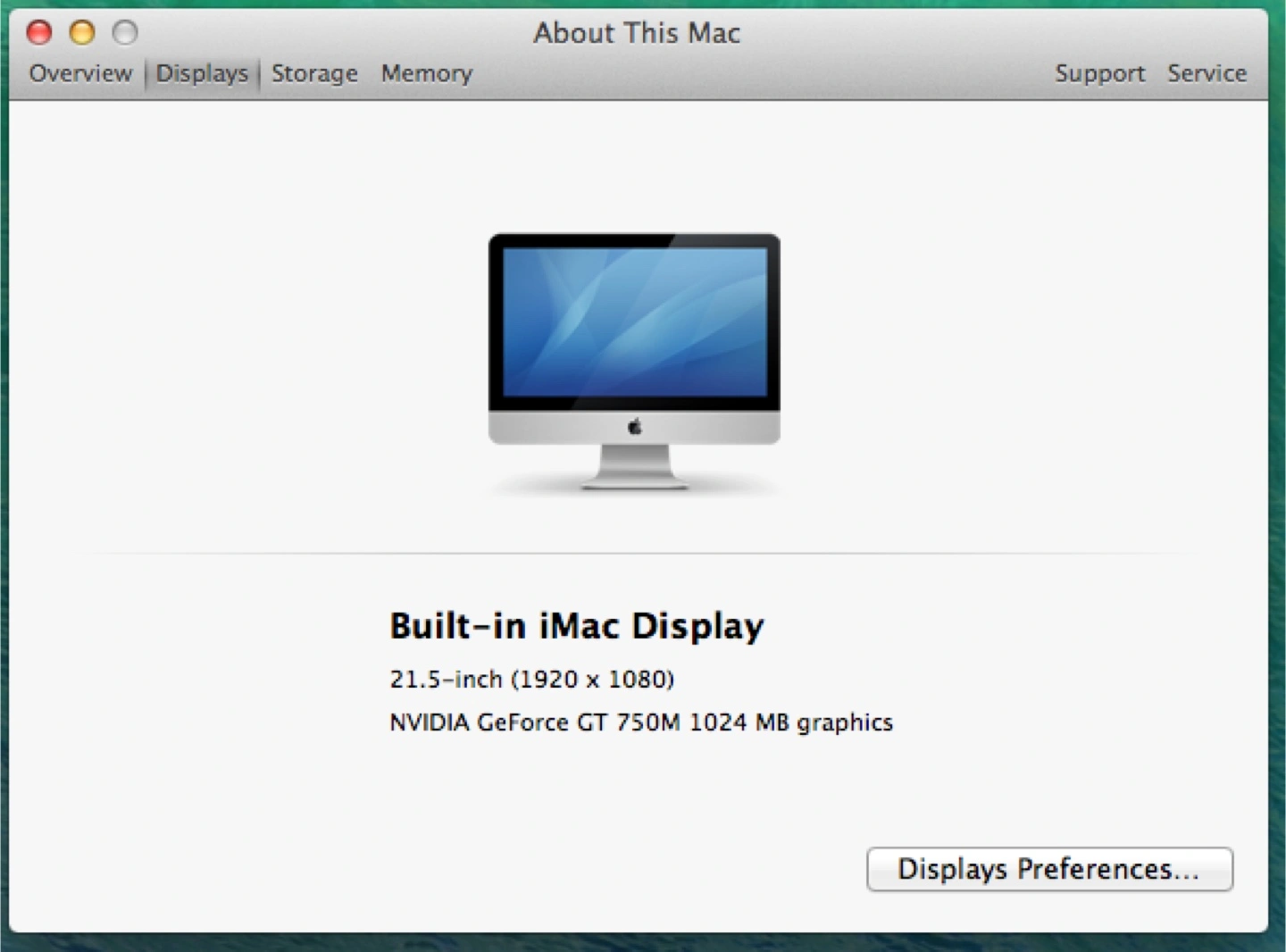
Task: Select the Displays tab
Action: coord(202,73)
